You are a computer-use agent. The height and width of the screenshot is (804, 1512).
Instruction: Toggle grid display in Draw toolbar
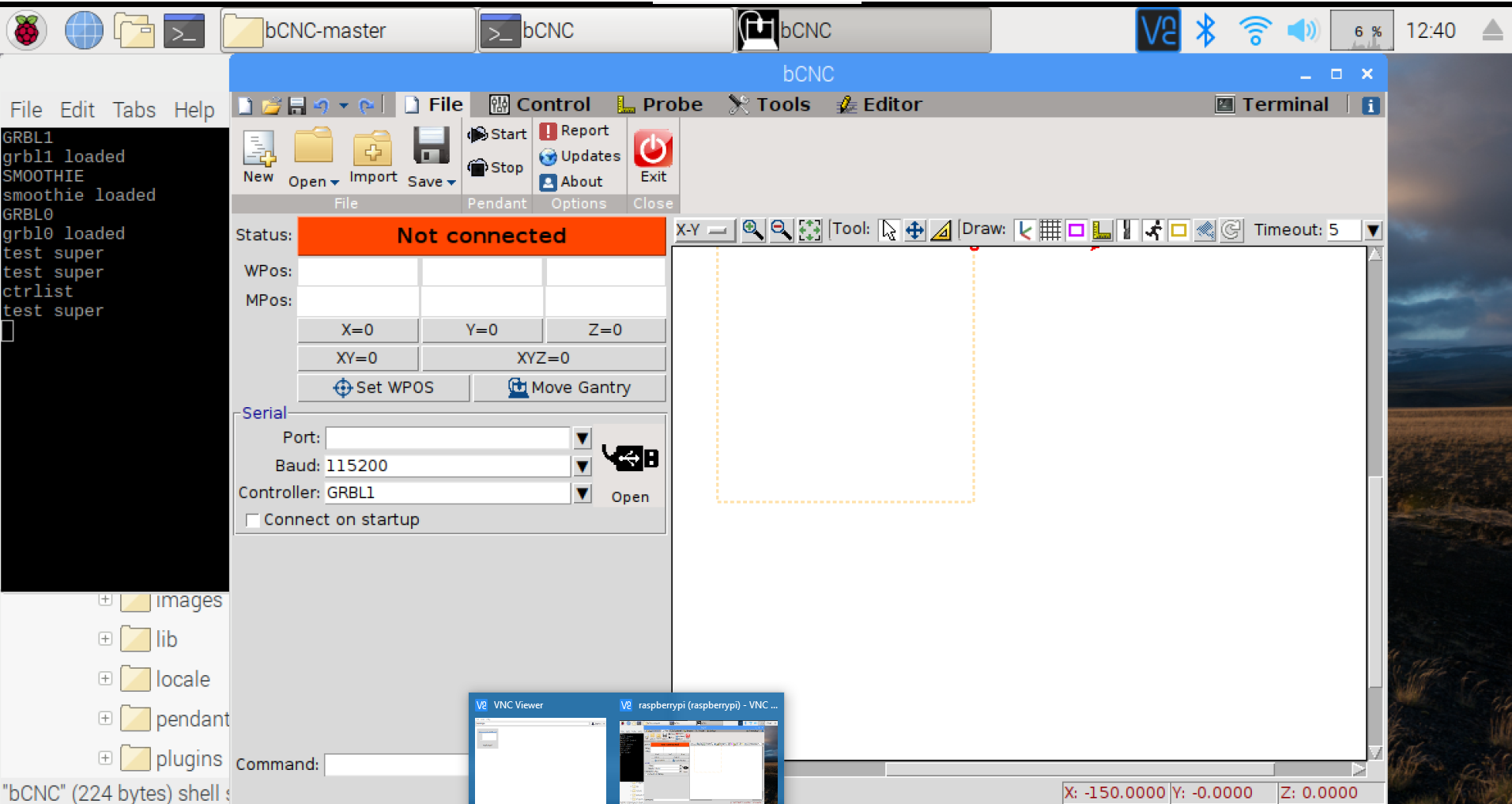pos(1050,230)
